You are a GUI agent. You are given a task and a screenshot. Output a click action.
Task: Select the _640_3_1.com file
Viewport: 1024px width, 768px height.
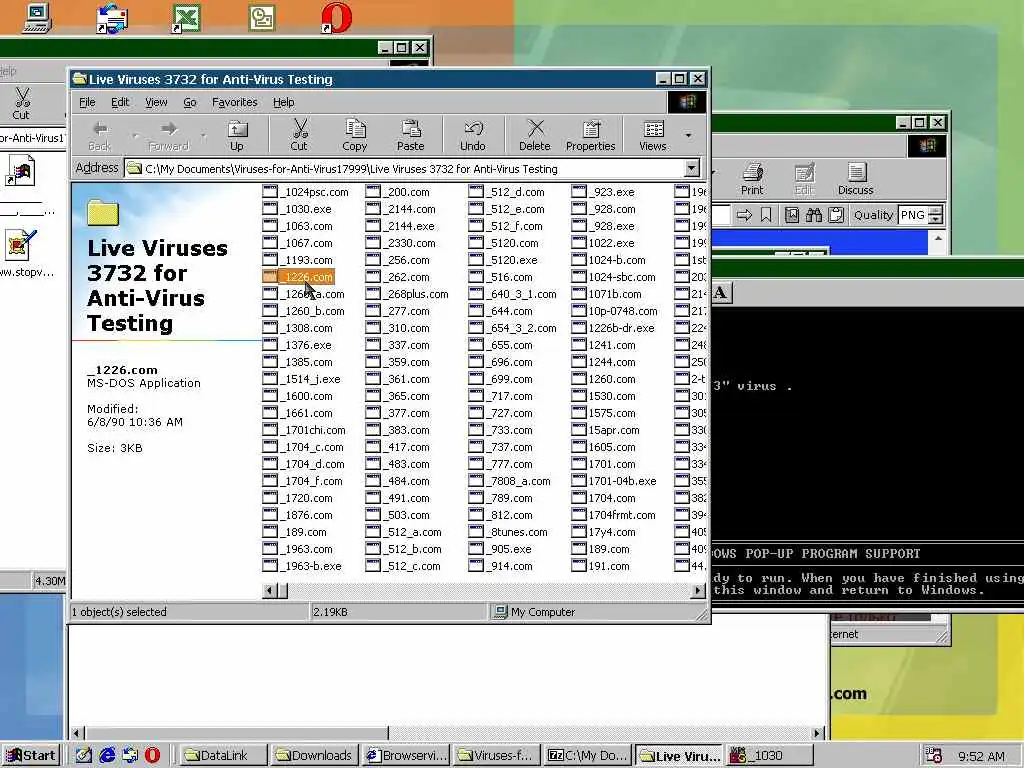coord(513,294)
